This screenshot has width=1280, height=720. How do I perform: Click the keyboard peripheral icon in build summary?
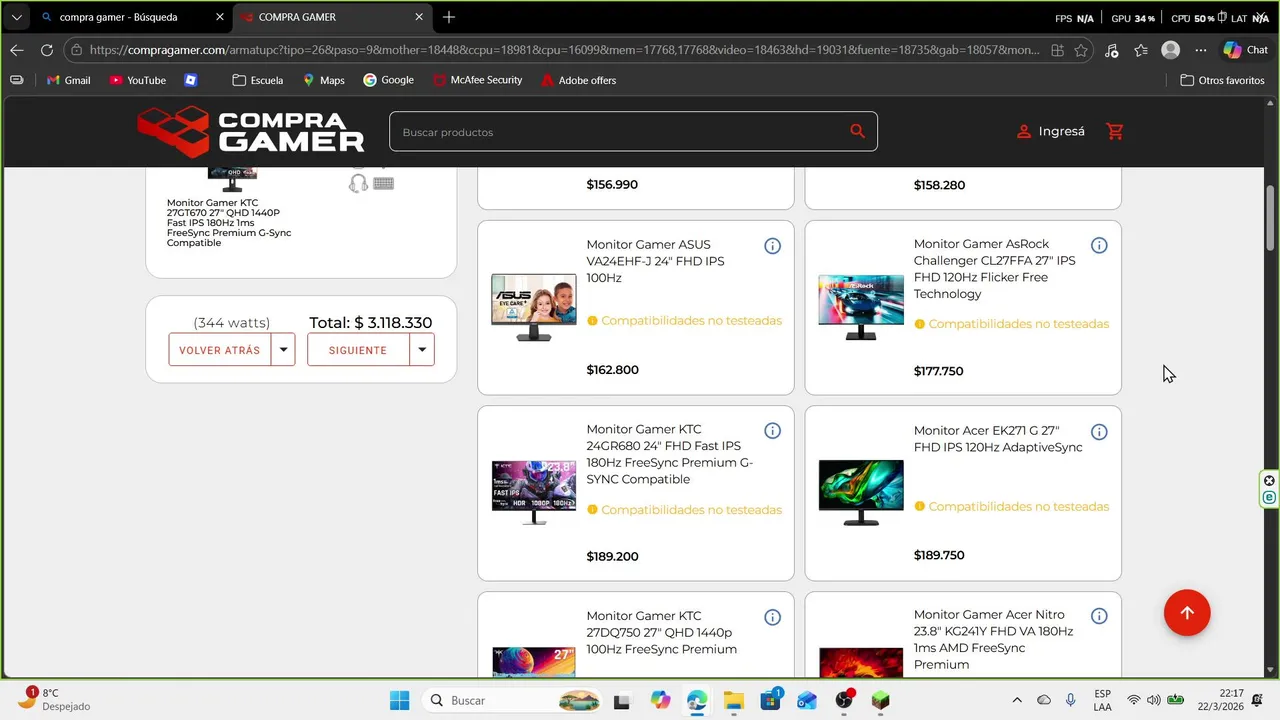[384, 183]
